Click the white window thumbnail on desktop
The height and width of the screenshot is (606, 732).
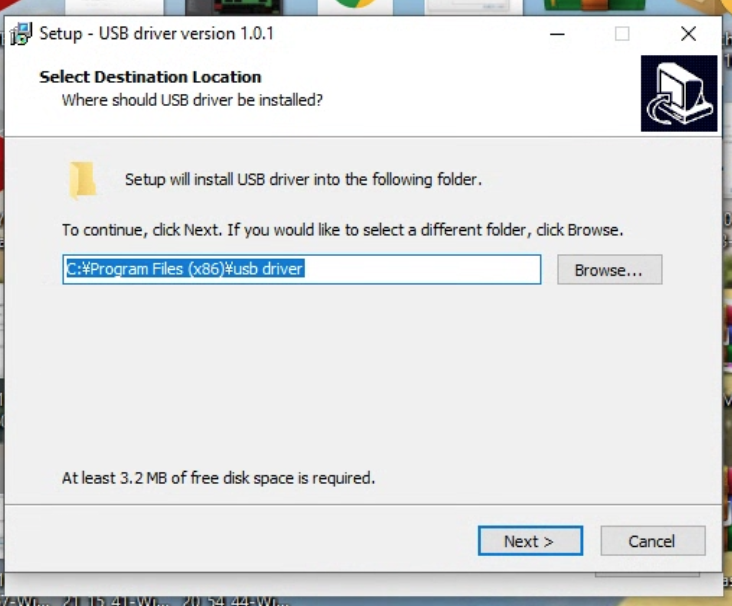coord(473,6)
